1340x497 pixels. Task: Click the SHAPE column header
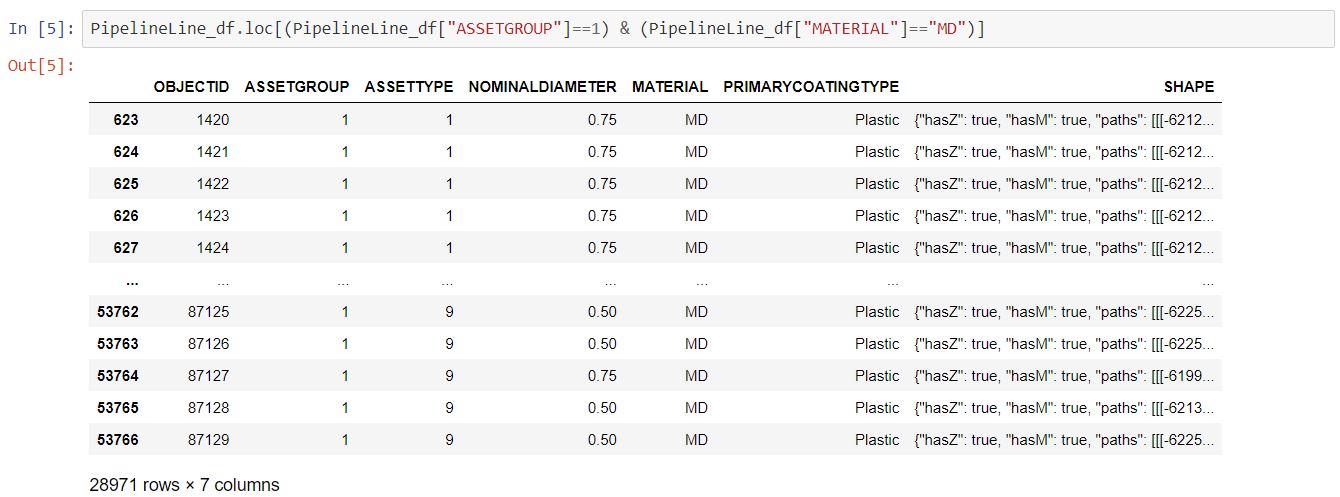[x=1189, y=87]
